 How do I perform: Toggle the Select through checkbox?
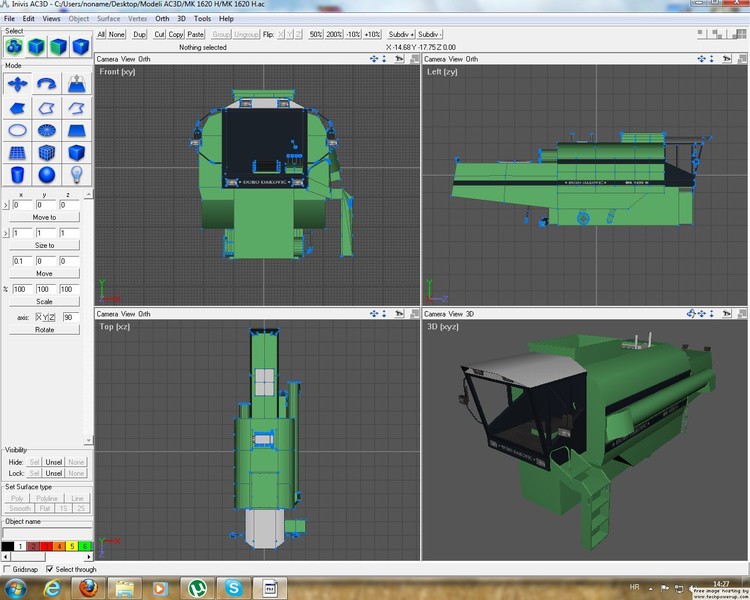pyautogui.click(x=49, y=569)
